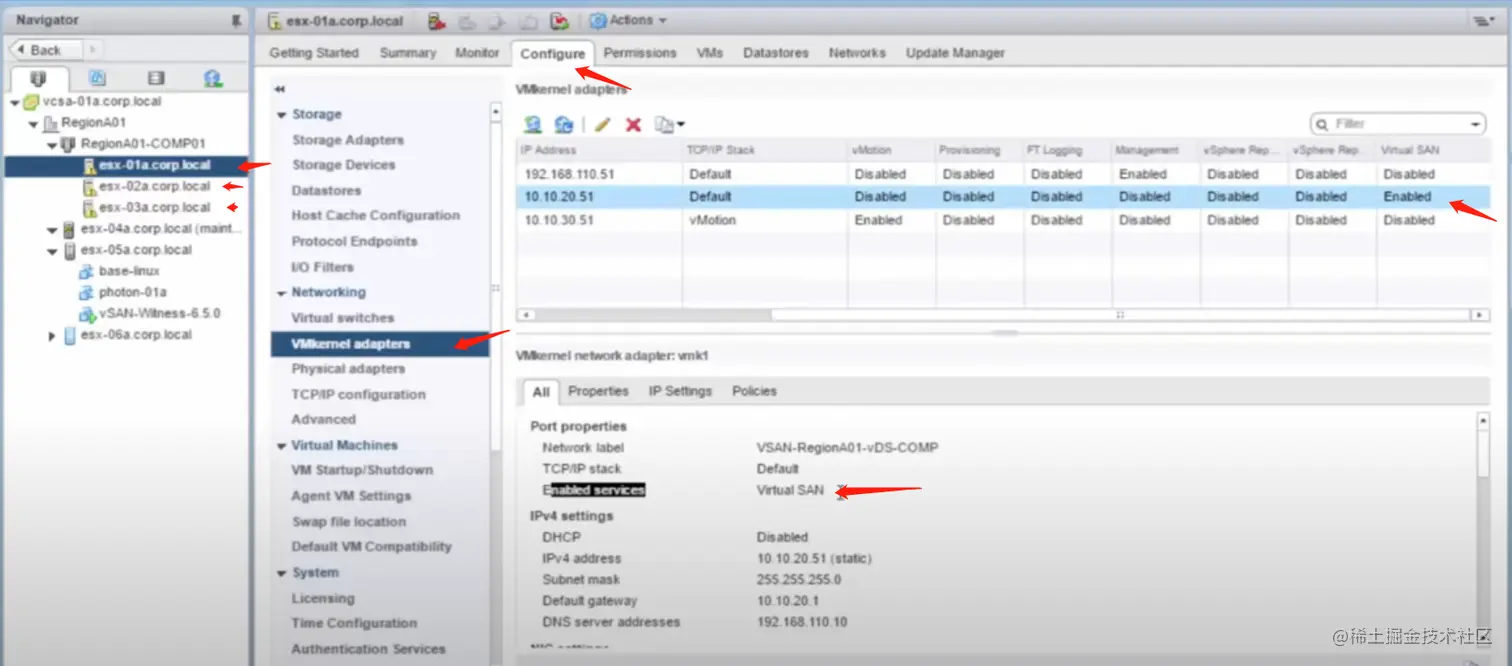1512x666 pixels.
Task: Remove the selected VMkernel adapter
Action: click(633, 124)
